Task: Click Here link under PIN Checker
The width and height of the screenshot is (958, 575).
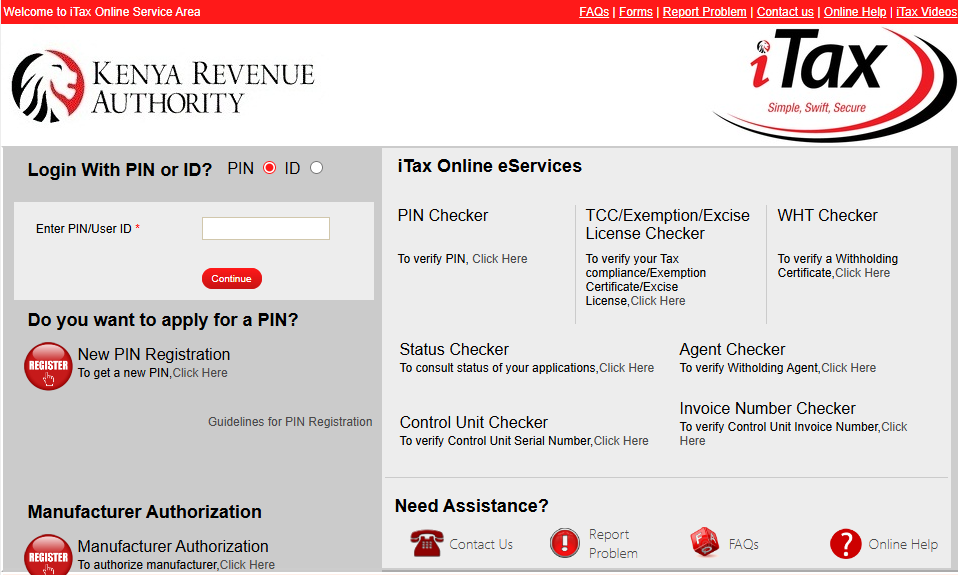Action: pyautogui.click(x=499, y=259)
